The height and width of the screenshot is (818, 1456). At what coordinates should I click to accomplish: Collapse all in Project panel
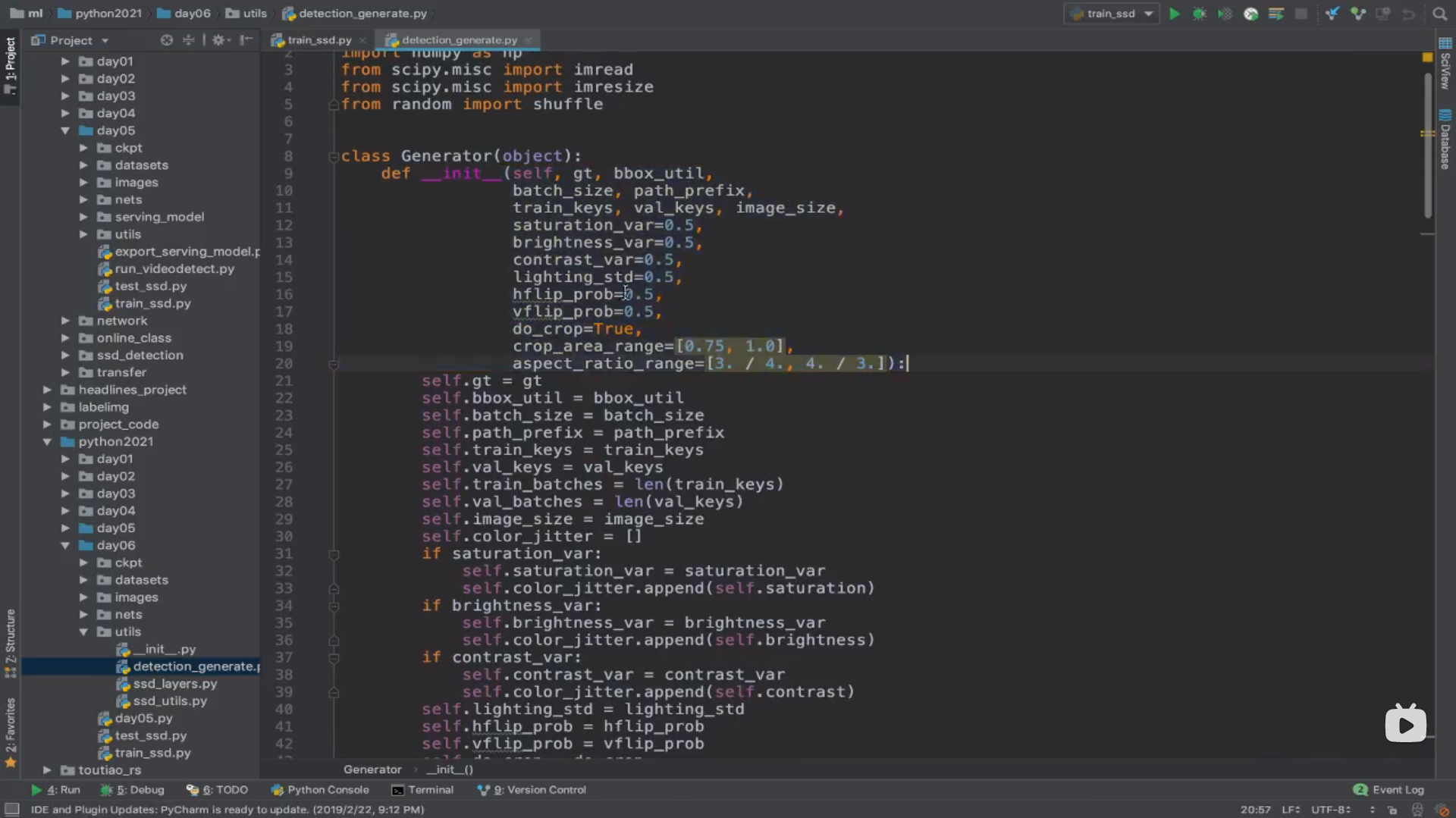click(189, 40)
